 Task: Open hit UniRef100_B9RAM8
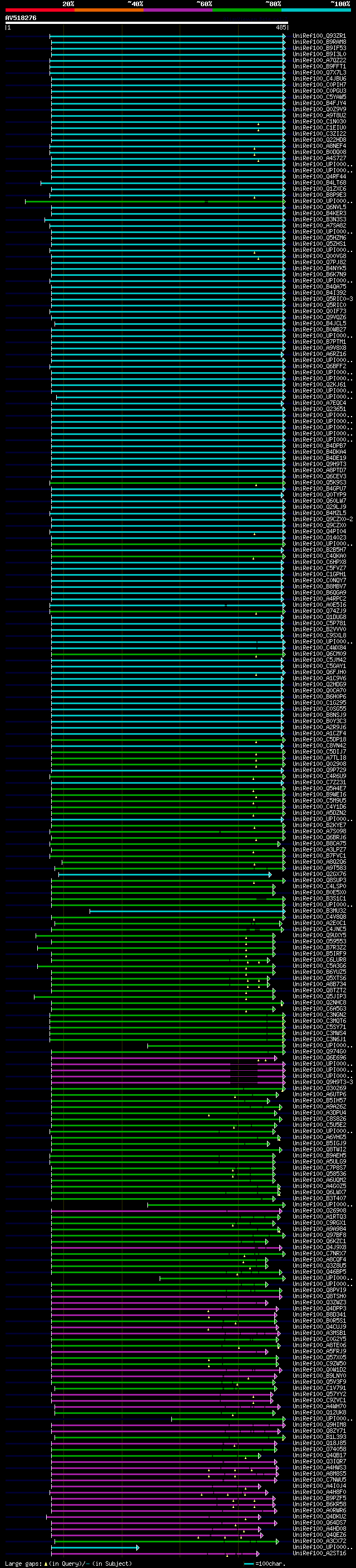pos(319,42)
